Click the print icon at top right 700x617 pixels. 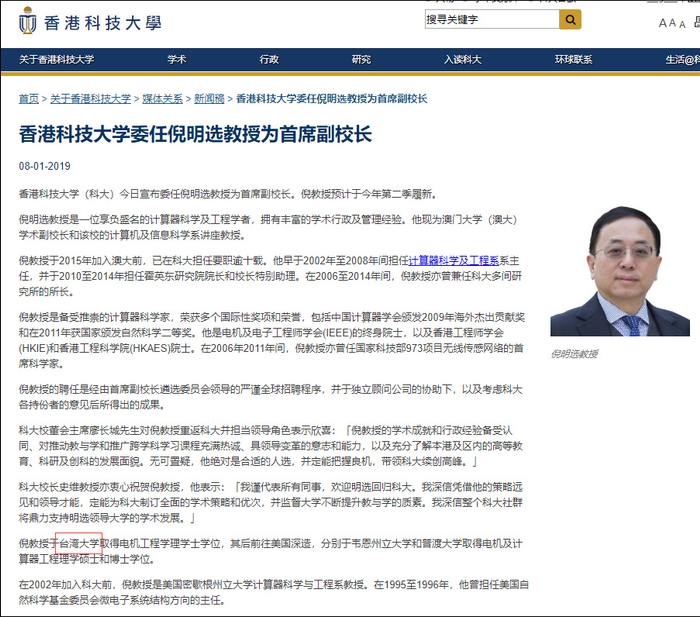point(697,21)
